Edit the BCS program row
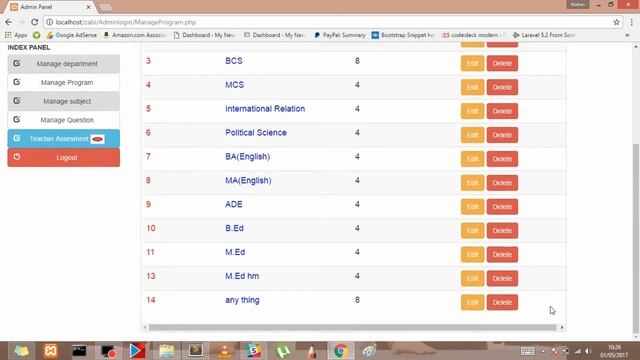640x360 pixels. point(472,63)
